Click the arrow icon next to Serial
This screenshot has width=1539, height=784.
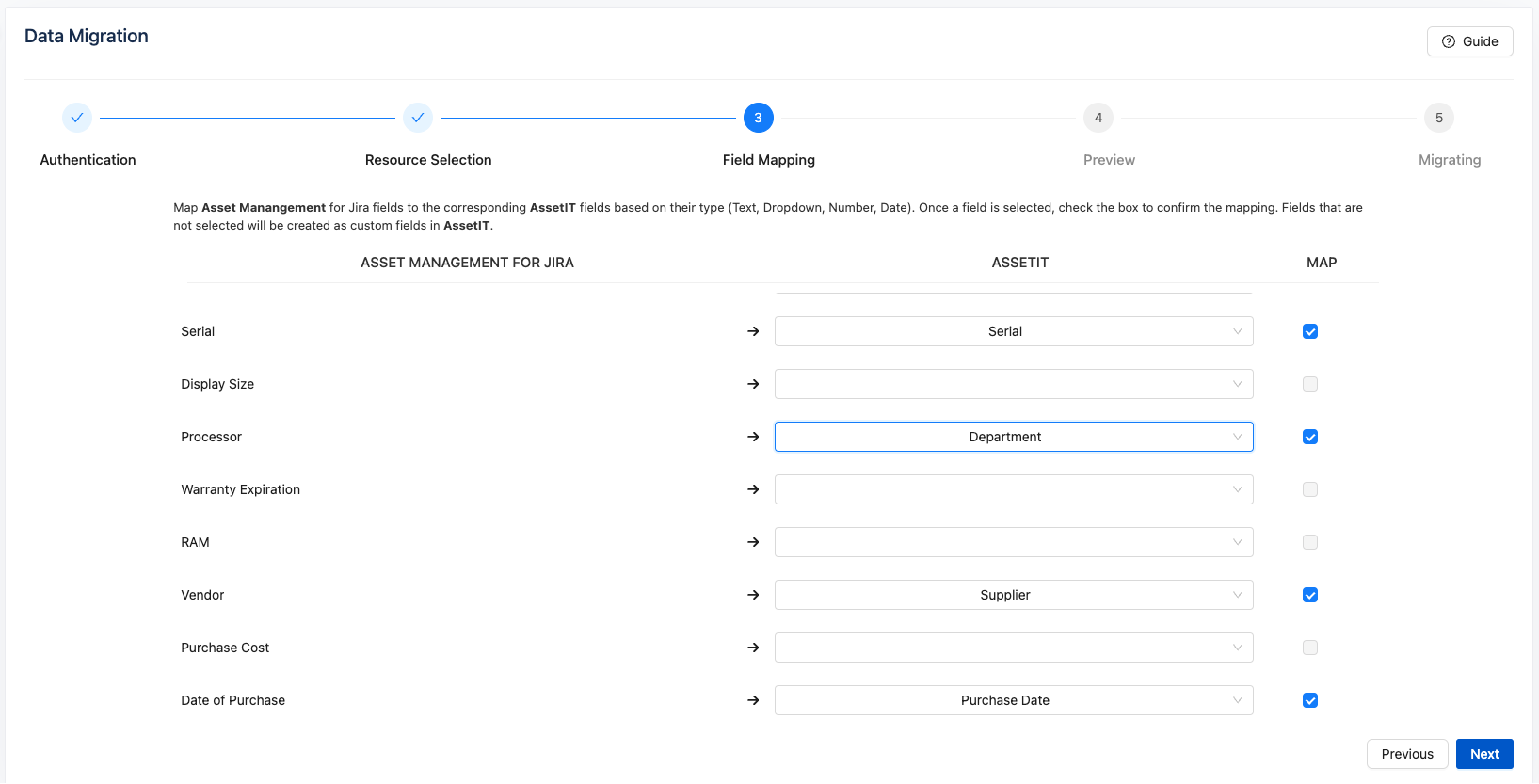click(753, 331)
